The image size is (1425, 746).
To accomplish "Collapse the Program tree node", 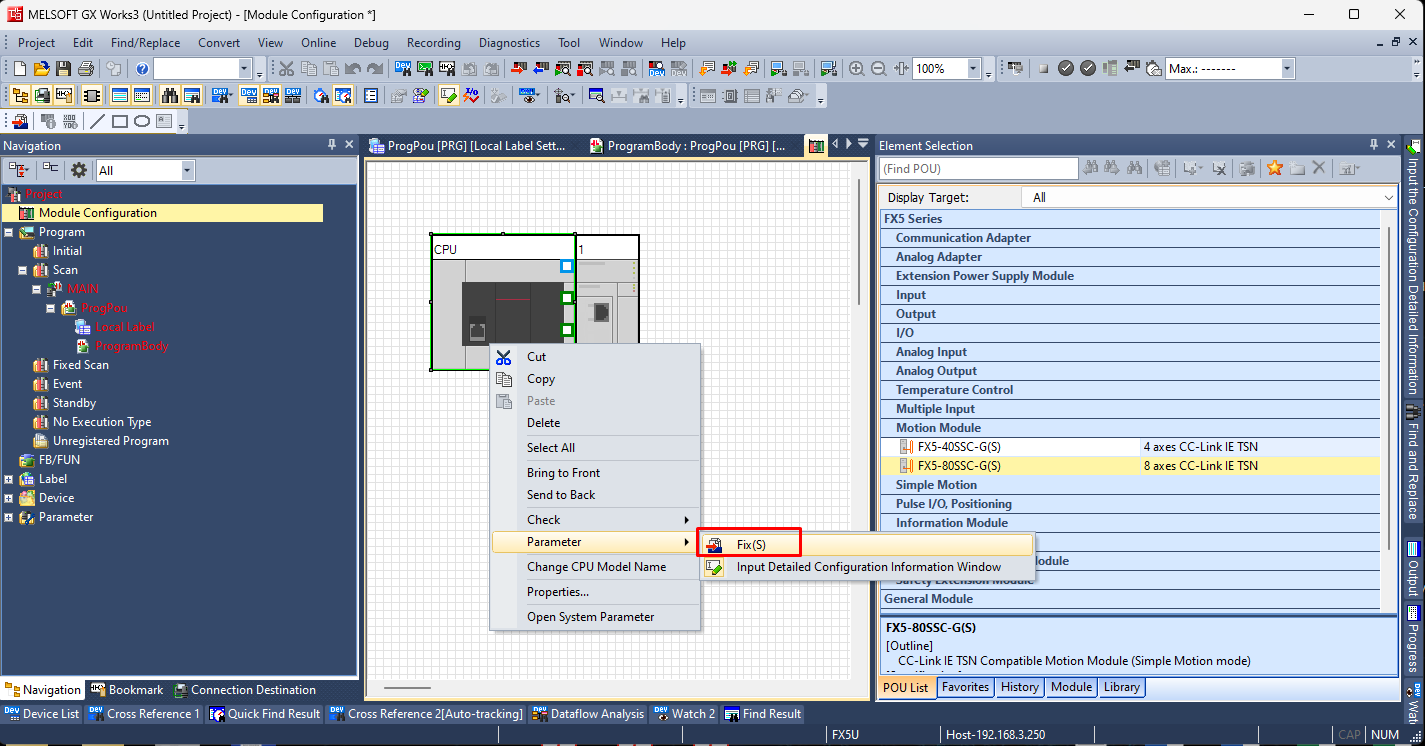I will pos(9,232).
